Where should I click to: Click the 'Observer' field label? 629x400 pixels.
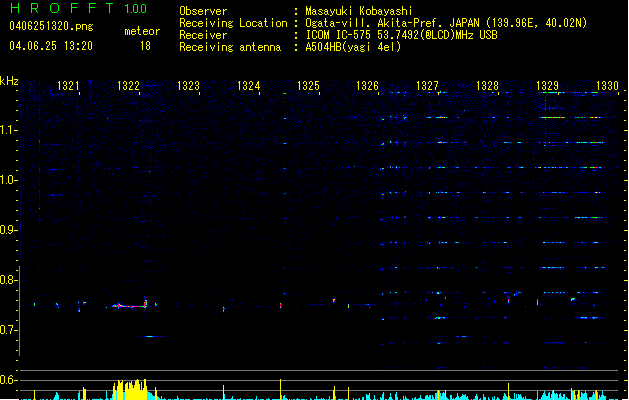pos(203,11)
